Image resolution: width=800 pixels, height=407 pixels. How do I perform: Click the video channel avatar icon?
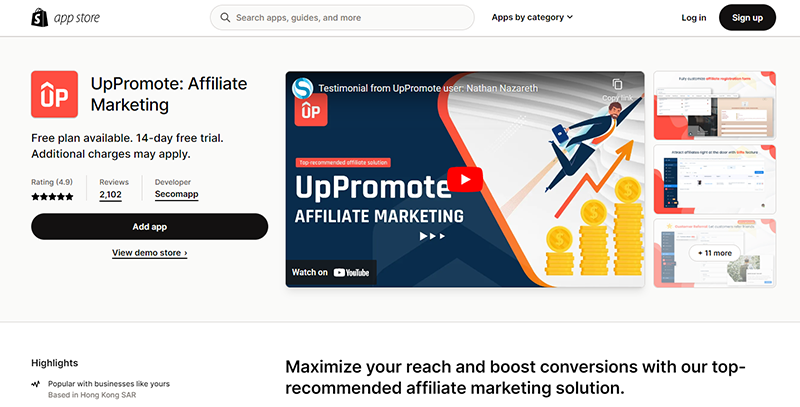pos(303,88)
